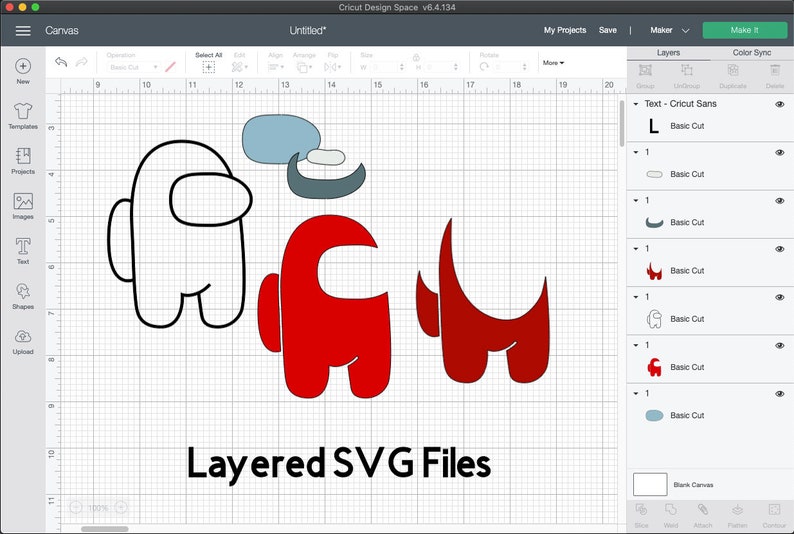
Task: Click the Align tool icon
Action: click(274, 67)
